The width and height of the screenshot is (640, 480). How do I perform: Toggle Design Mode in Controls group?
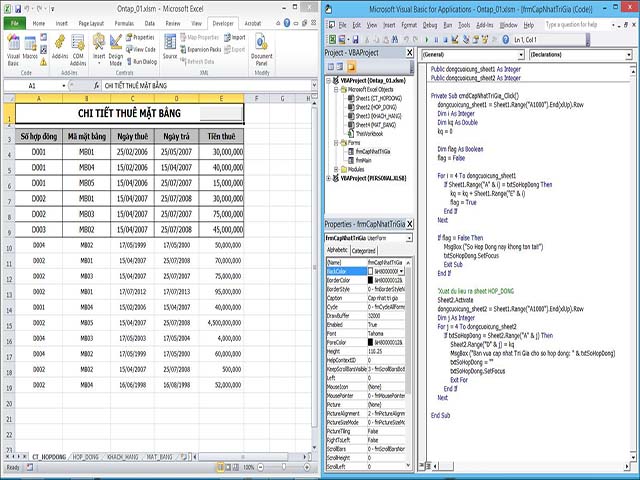(116, 50)
